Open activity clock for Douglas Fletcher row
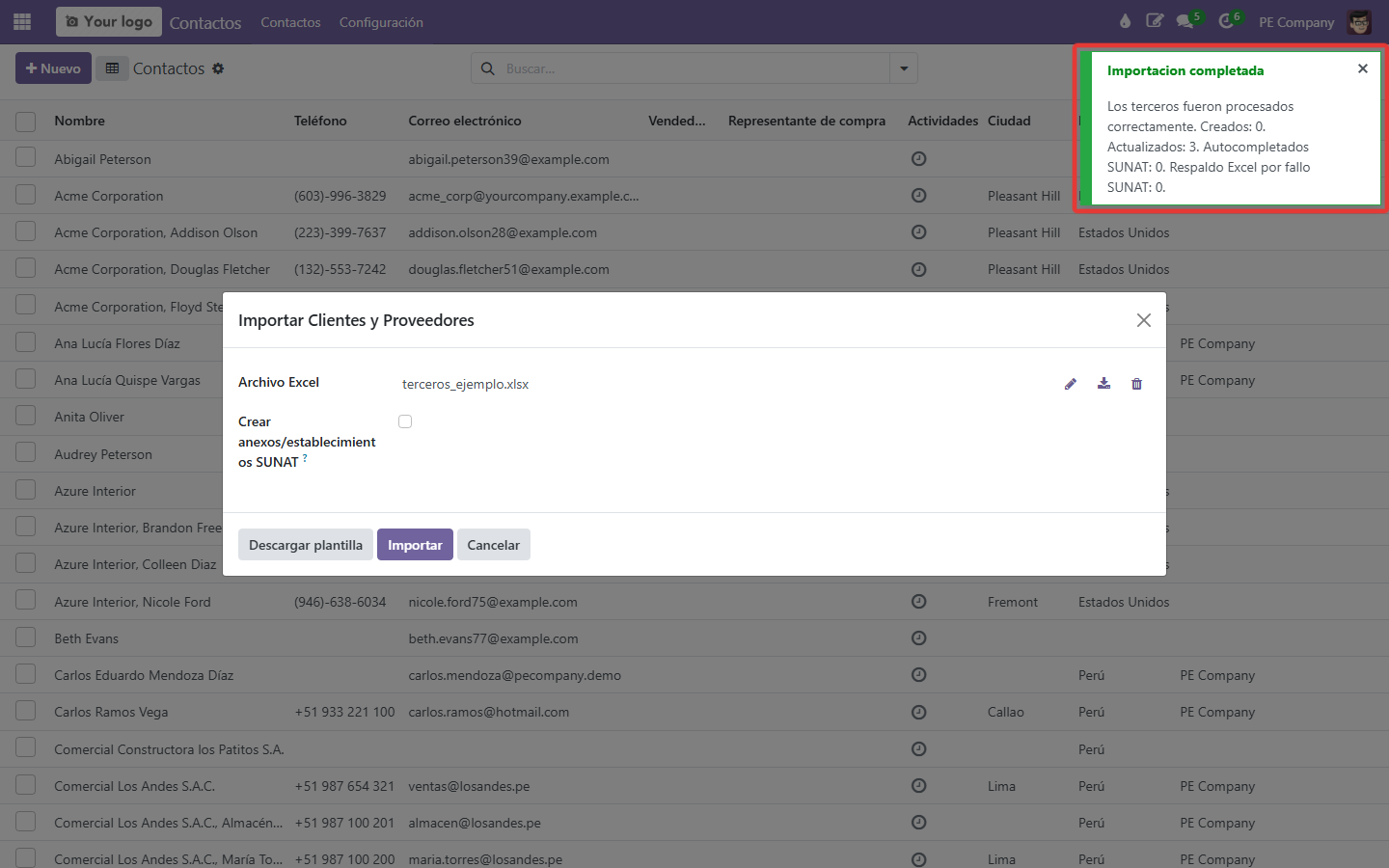The image size is (1389, 868). [x=919, y=269]
